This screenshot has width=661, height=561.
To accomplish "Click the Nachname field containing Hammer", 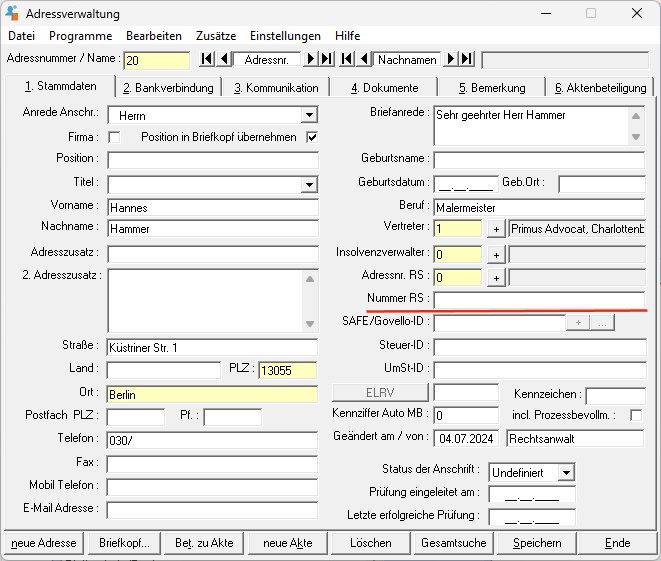I will tap(213, 229).
